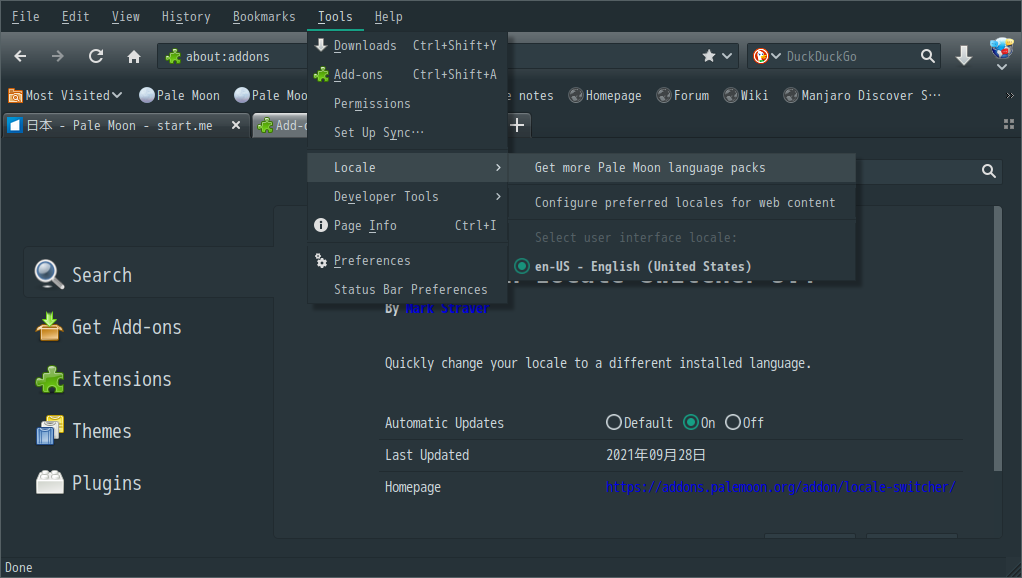This screenshot has height=578, width=1022.
Task: Open the Themes category
Action: 149,431
